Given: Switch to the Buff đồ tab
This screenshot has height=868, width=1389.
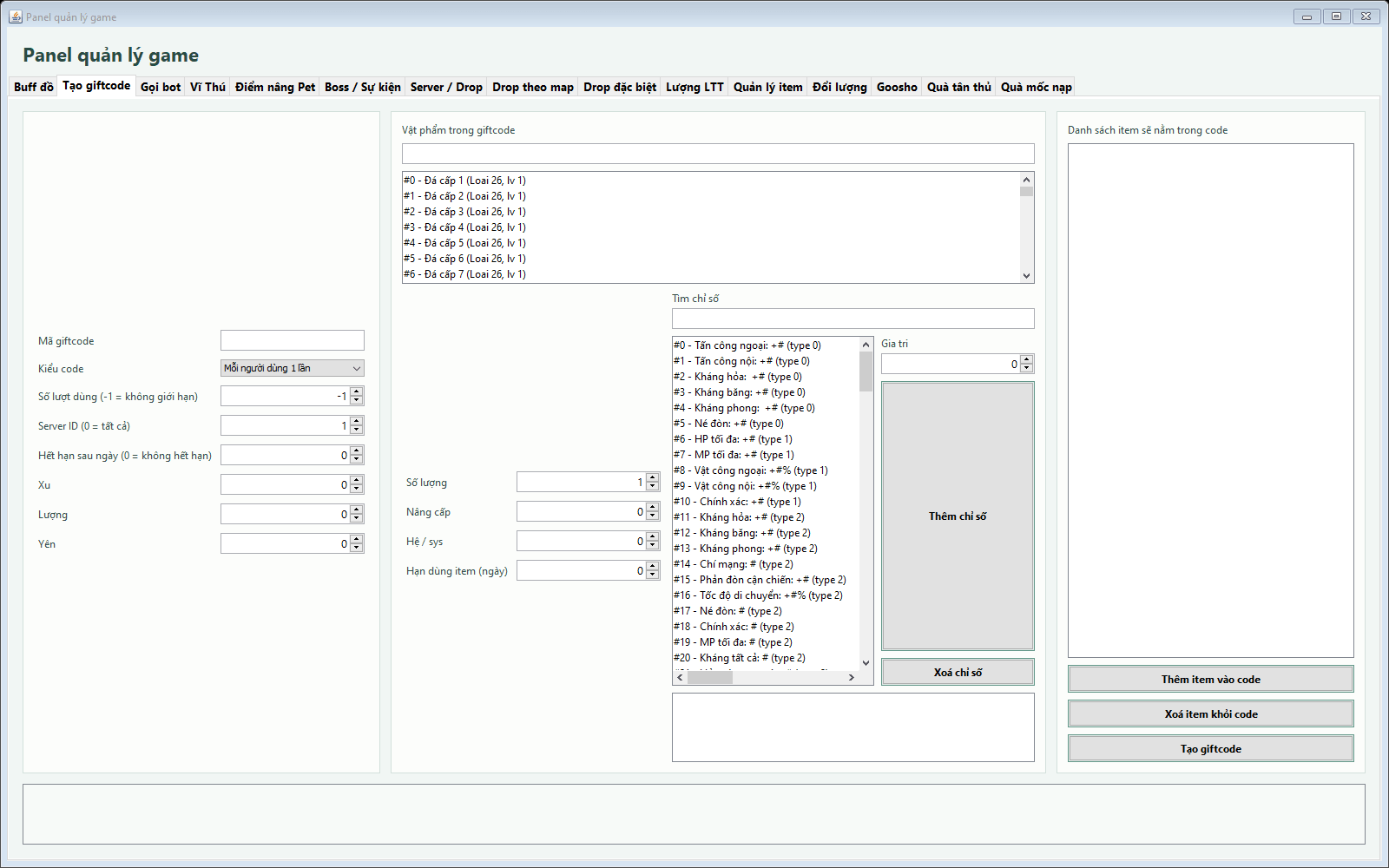Looking at the screenshot, I should 34,87.
